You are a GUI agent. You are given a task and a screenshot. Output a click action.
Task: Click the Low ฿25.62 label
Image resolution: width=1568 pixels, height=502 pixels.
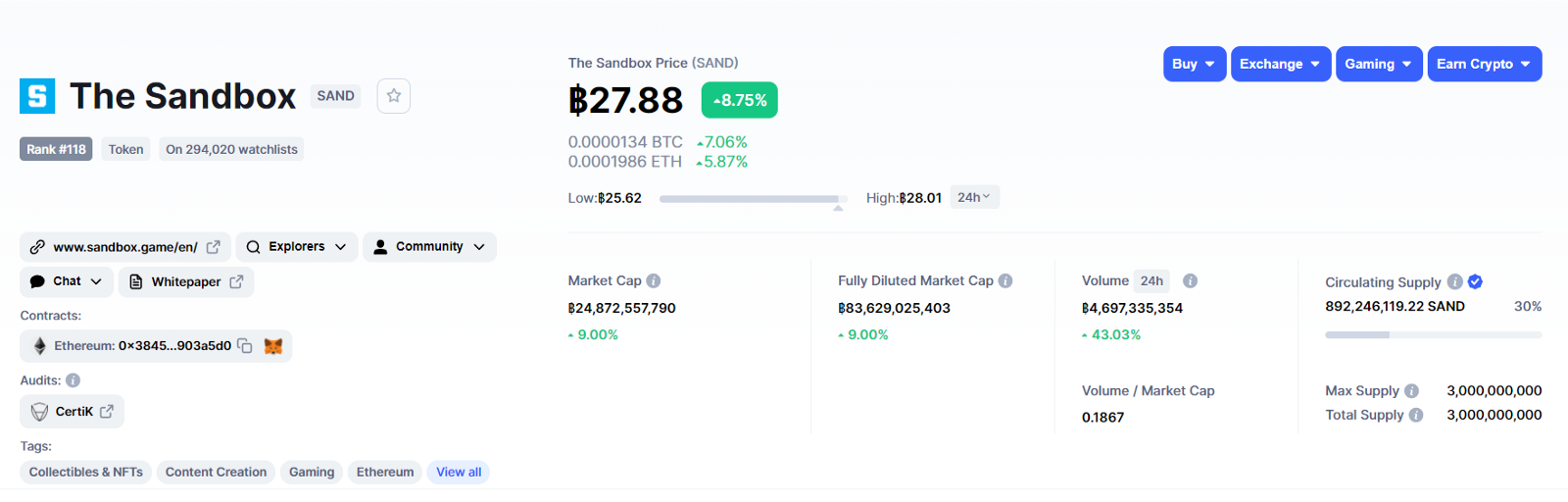click(x=605, y=198)
